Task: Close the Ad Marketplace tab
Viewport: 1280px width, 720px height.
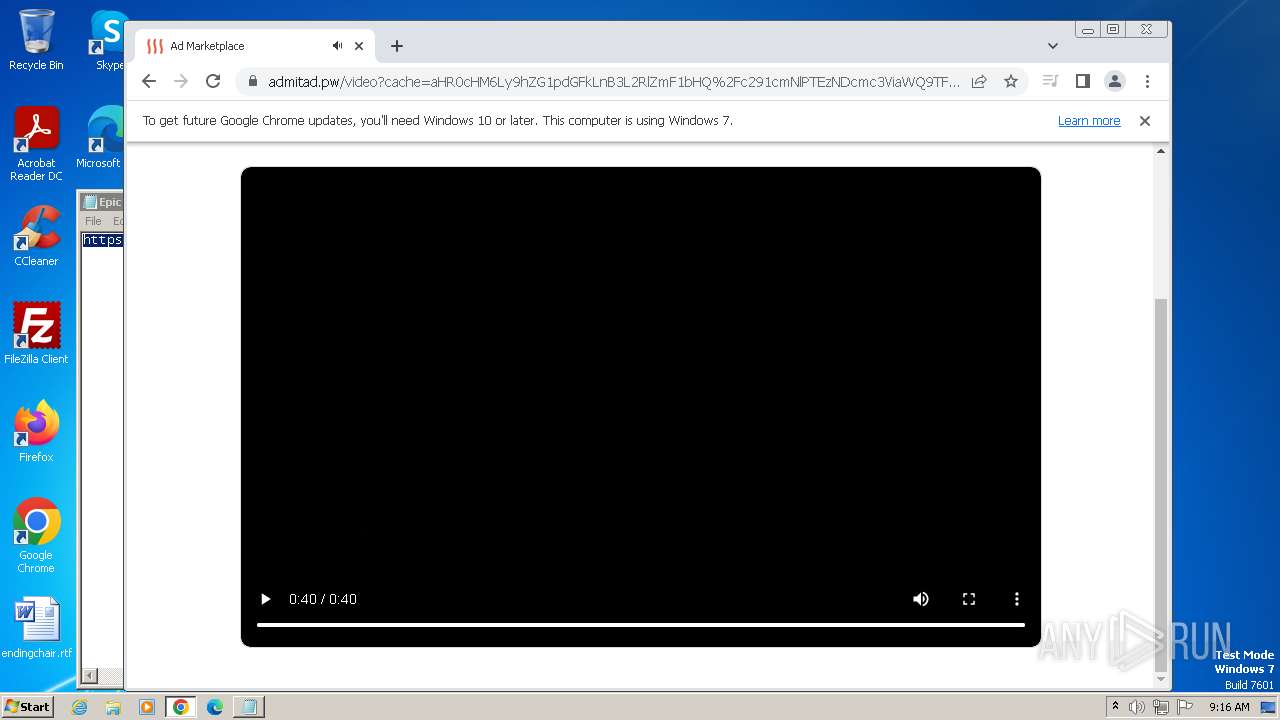Action: (359, 46)
